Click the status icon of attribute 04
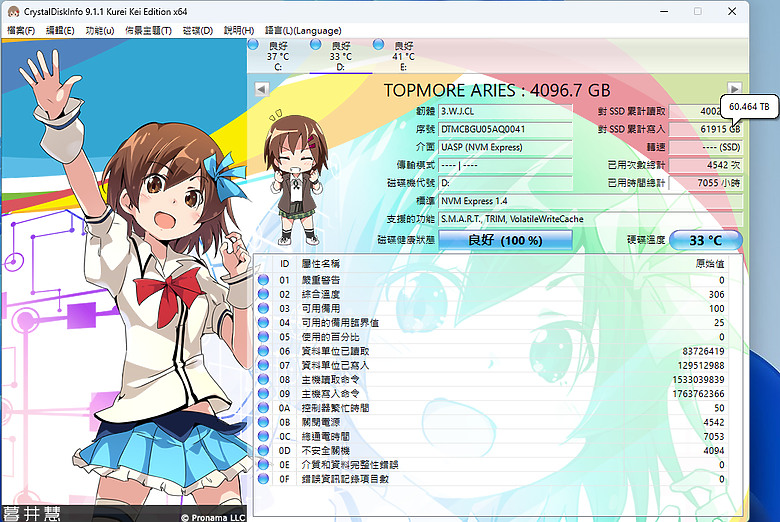 tap(263, 322)
